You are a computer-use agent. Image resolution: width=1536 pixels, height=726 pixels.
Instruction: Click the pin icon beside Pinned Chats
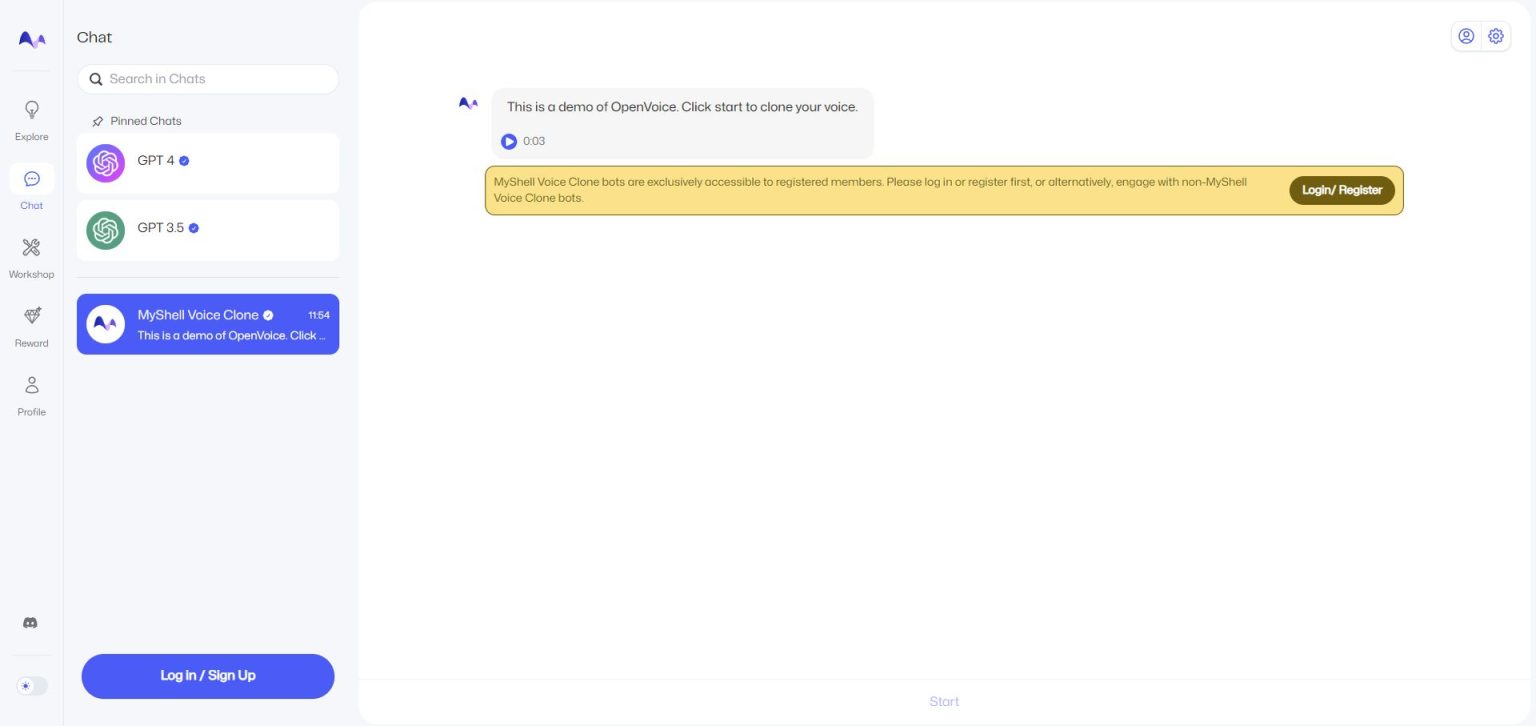pyautogui.click(x=97, y=120)
